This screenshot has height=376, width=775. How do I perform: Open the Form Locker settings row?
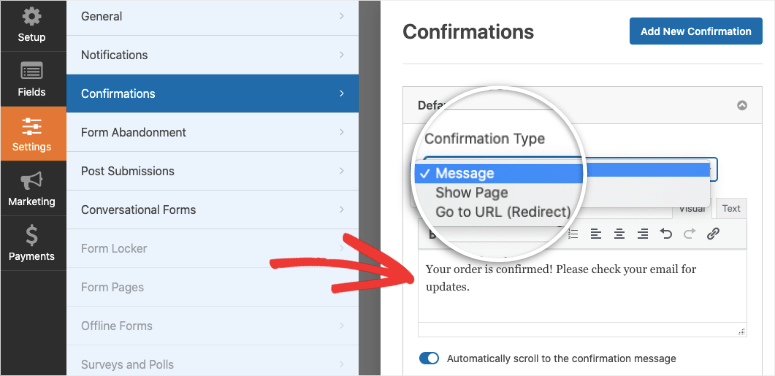pyautogui.click(x=213, y=248)
